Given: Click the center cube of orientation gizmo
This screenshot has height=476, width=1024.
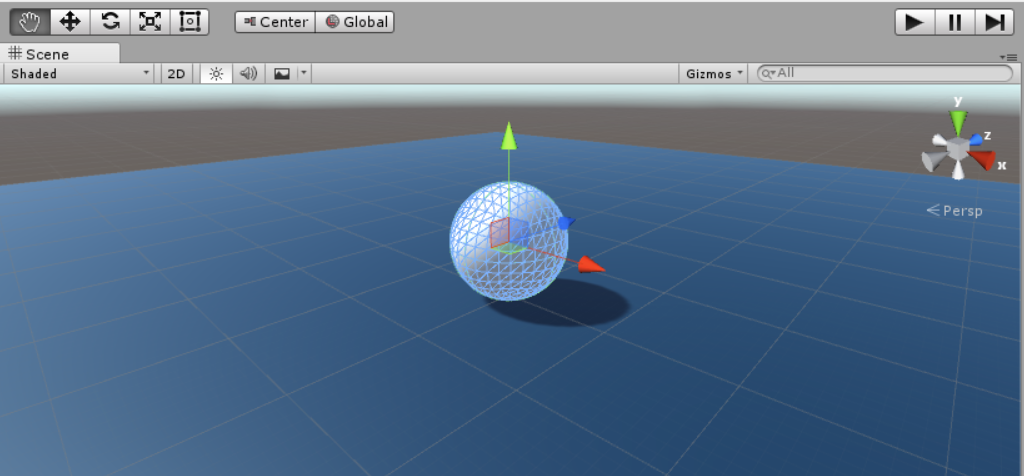Looking at the screenshot, I should click(x=957, y=149).
